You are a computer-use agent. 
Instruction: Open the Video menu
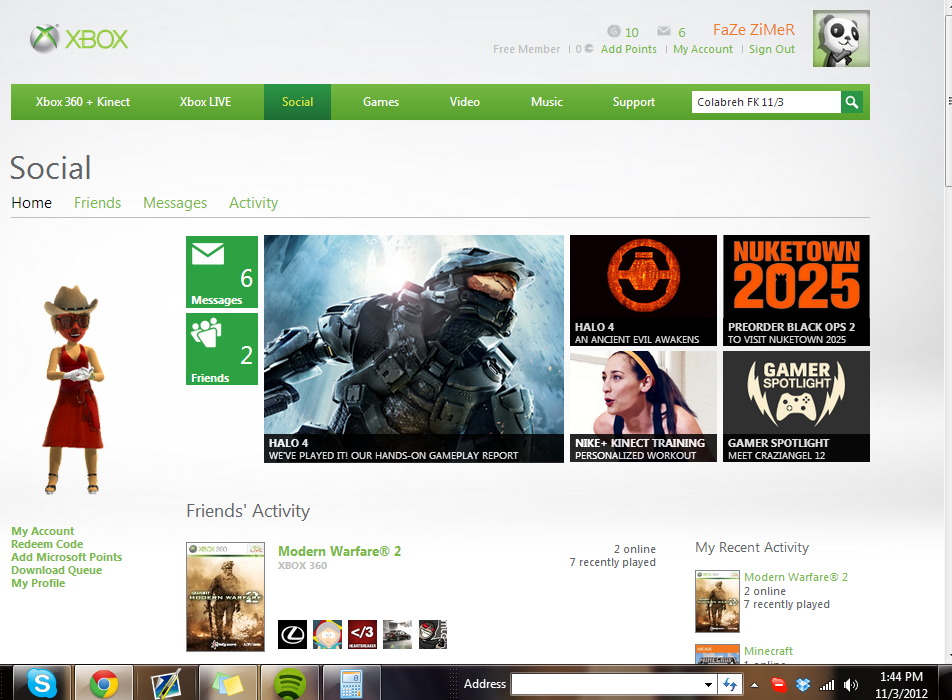tap(464, 102)
